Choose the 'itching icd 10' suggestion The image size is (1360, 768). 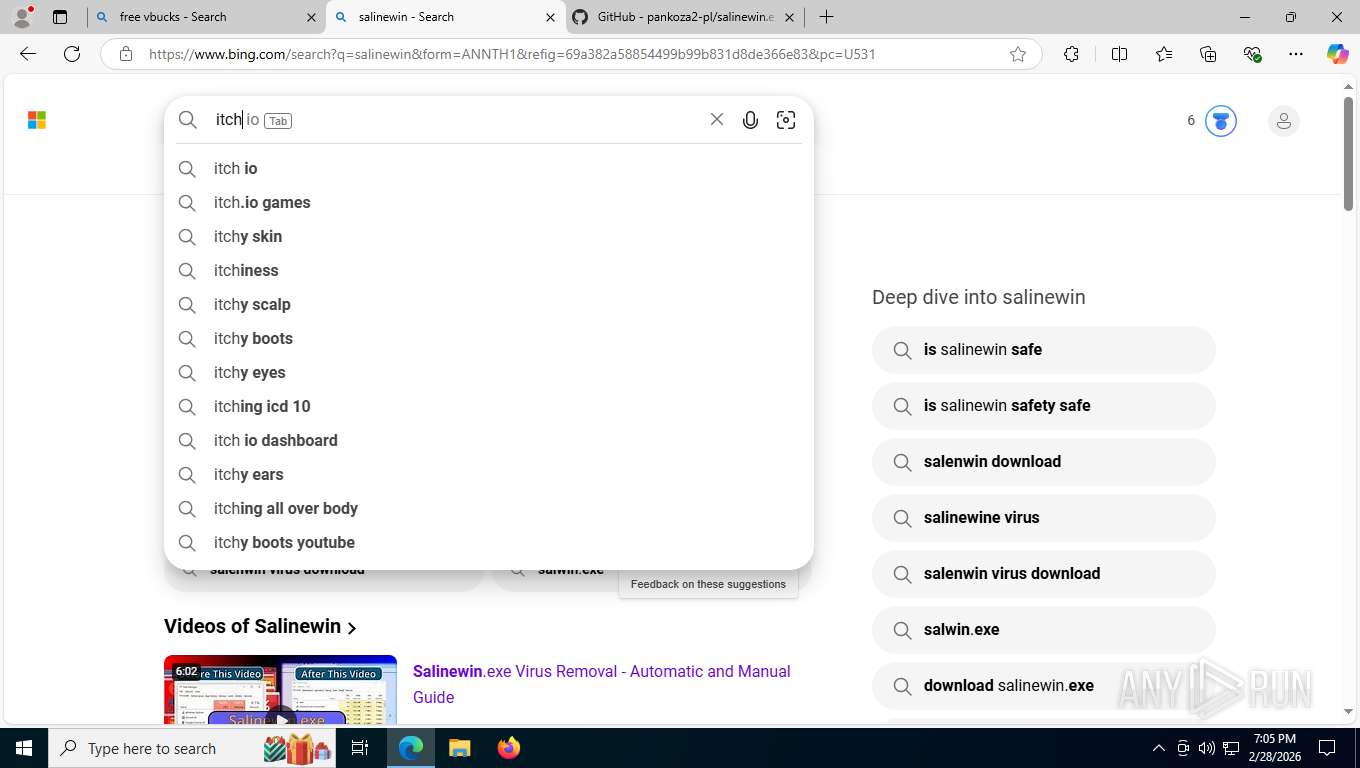[x=488, y=407]
